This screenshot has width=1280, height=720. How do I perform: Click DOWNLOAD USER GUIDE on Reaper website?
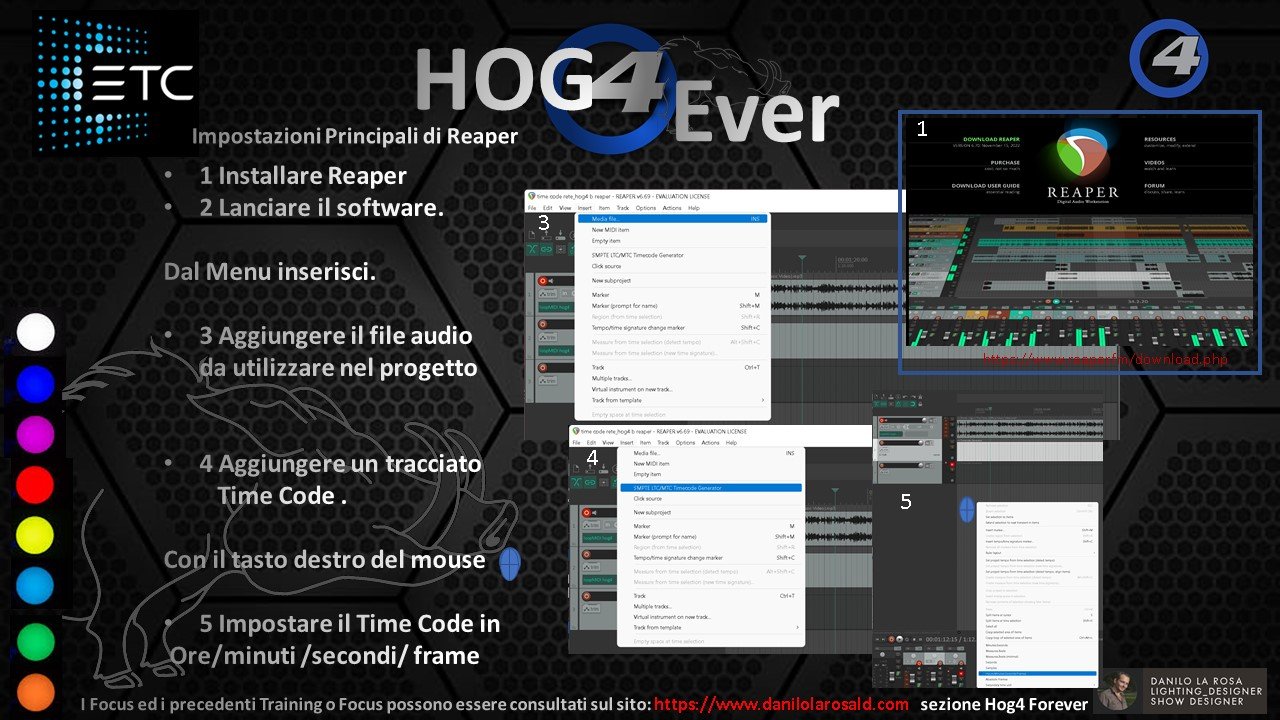986,186
